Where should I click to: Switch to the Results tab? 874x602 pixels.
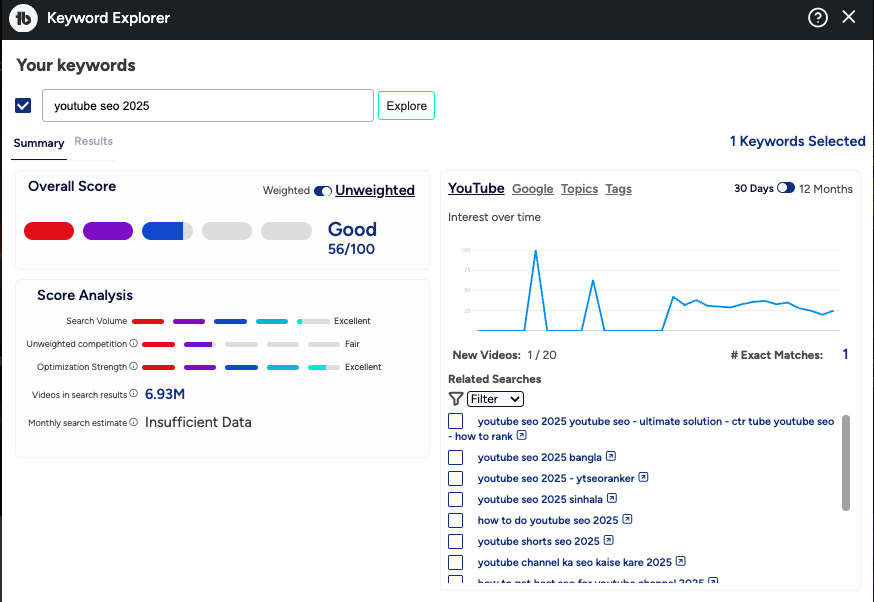94,141
